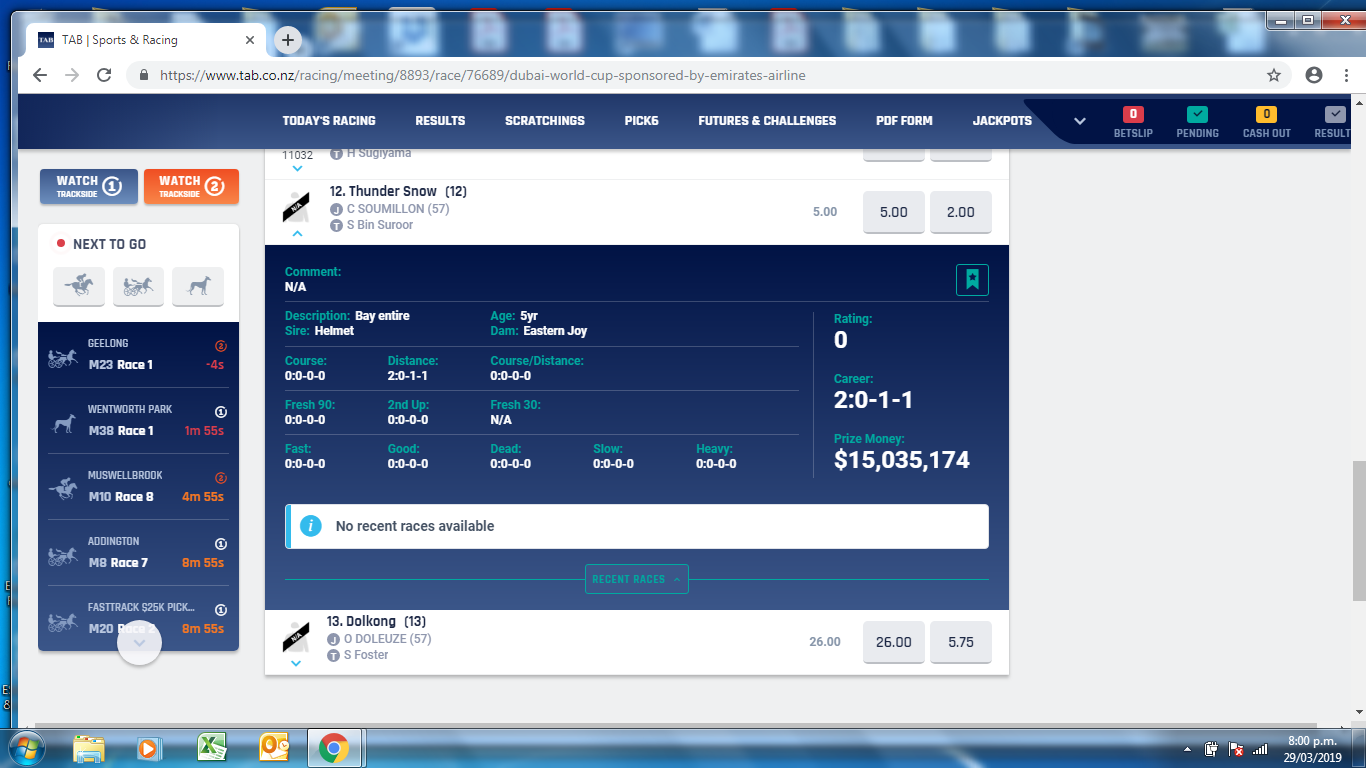This screenshot has height=768, width=1366.
Task: Click trainer name S Bin Suroor
Action: [x=380, y=225]
